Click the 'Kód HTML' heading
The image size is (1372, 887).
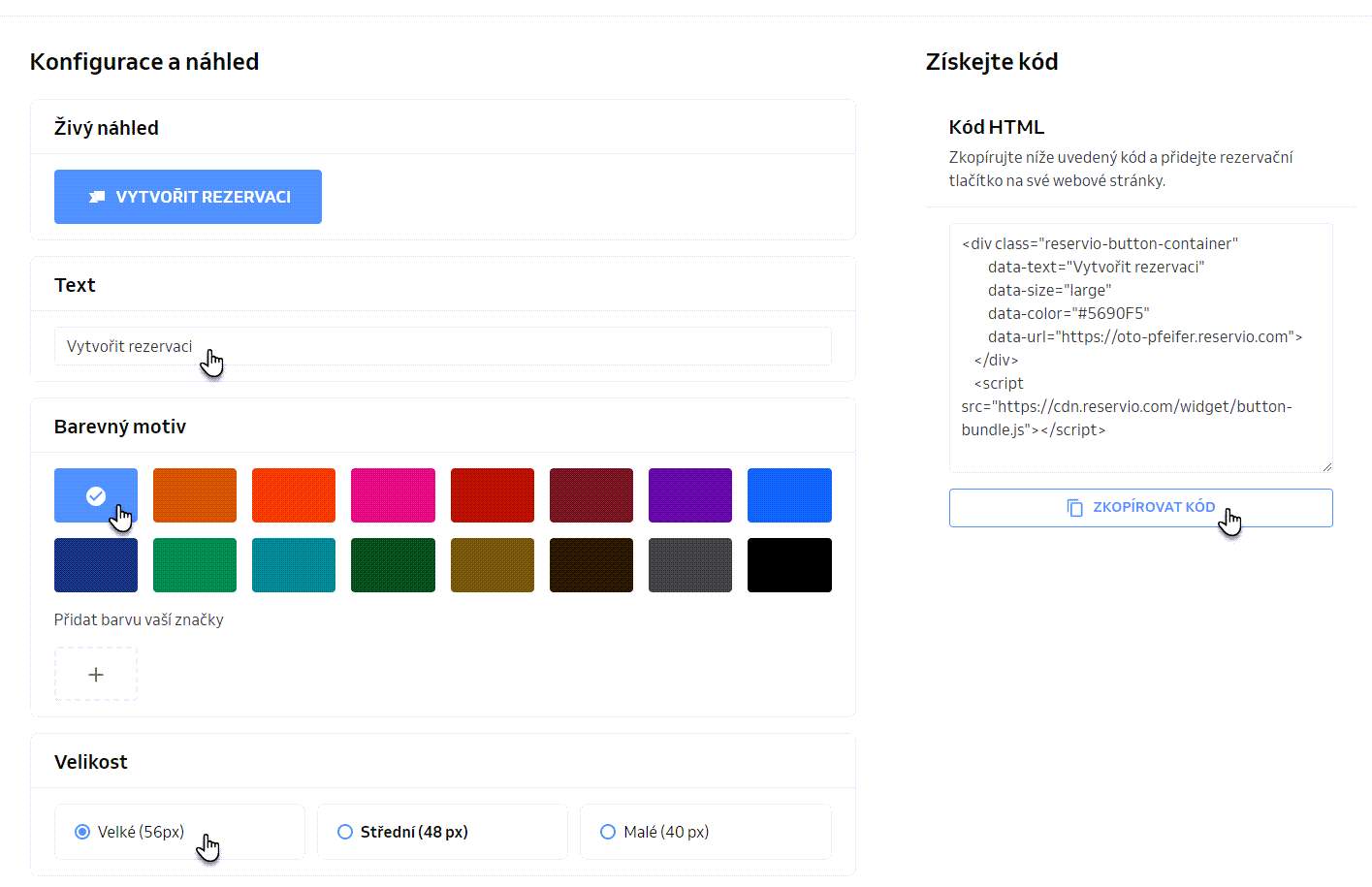[997, 127]
